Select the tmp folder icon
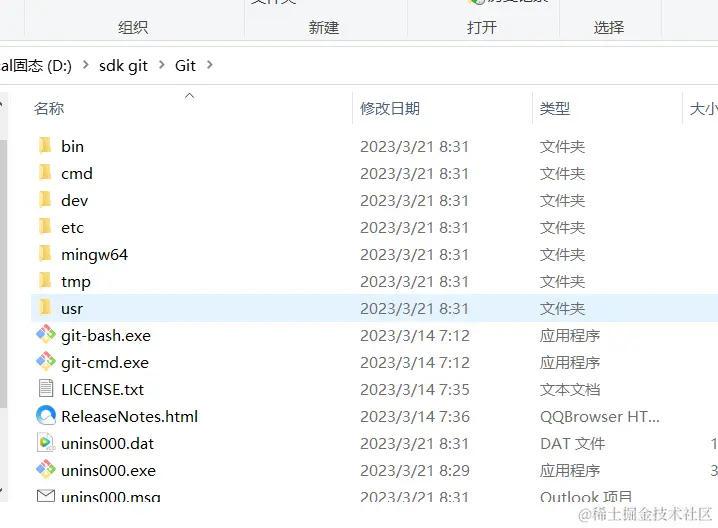The image size is (718, 528). point(45,282)
